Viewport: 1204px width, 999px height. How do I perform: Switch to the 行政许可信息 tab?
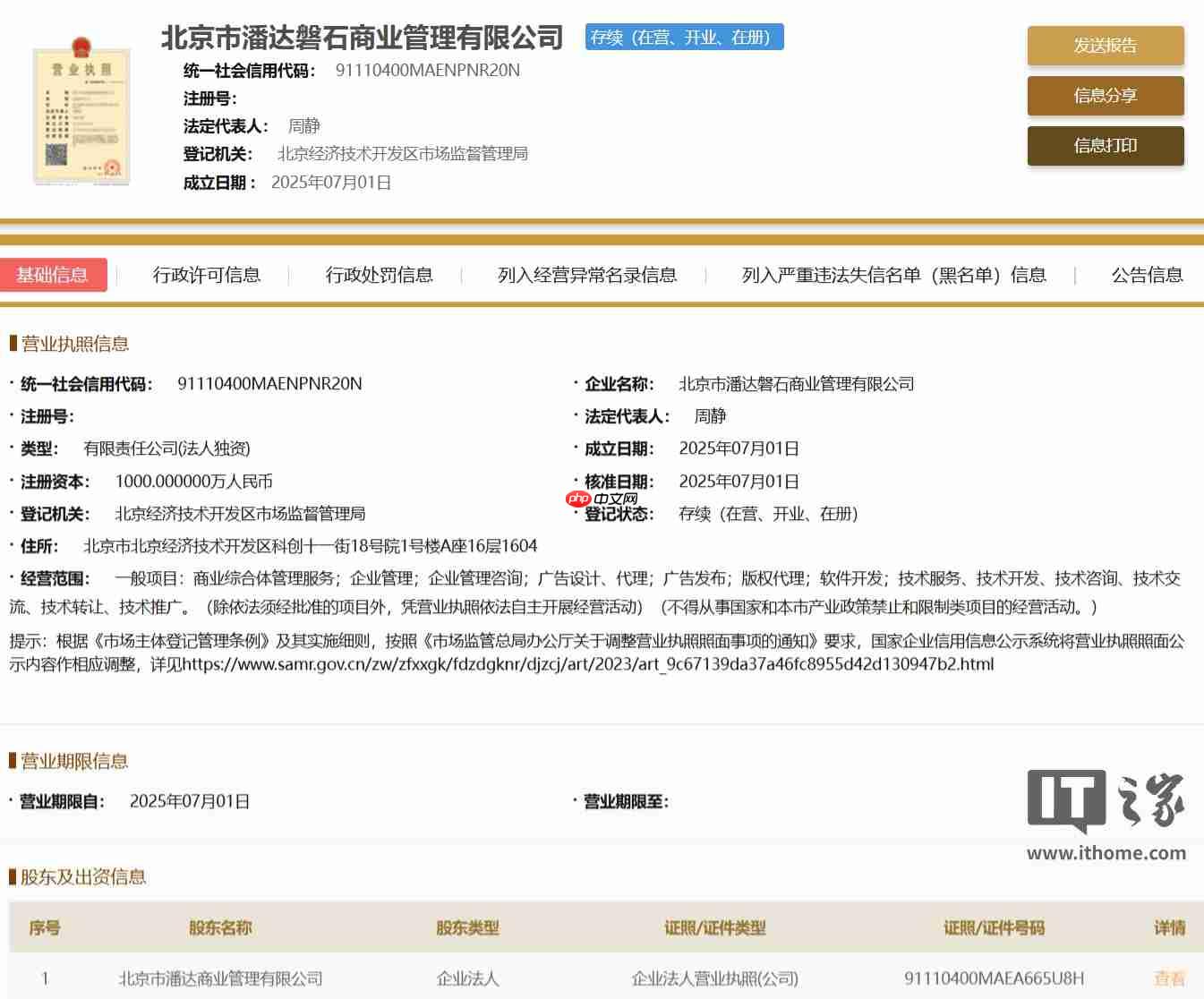(x=208, y=275)
